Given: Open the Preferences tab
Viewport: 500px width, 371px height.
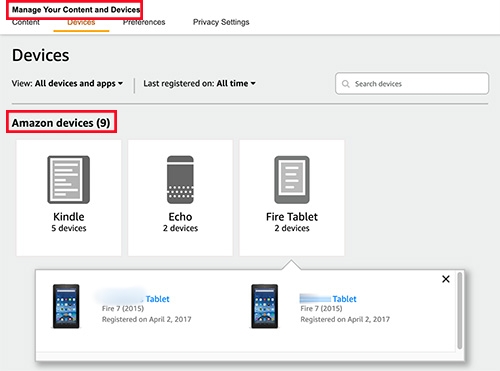Looking at the screenshot, I should pos(144,22).
